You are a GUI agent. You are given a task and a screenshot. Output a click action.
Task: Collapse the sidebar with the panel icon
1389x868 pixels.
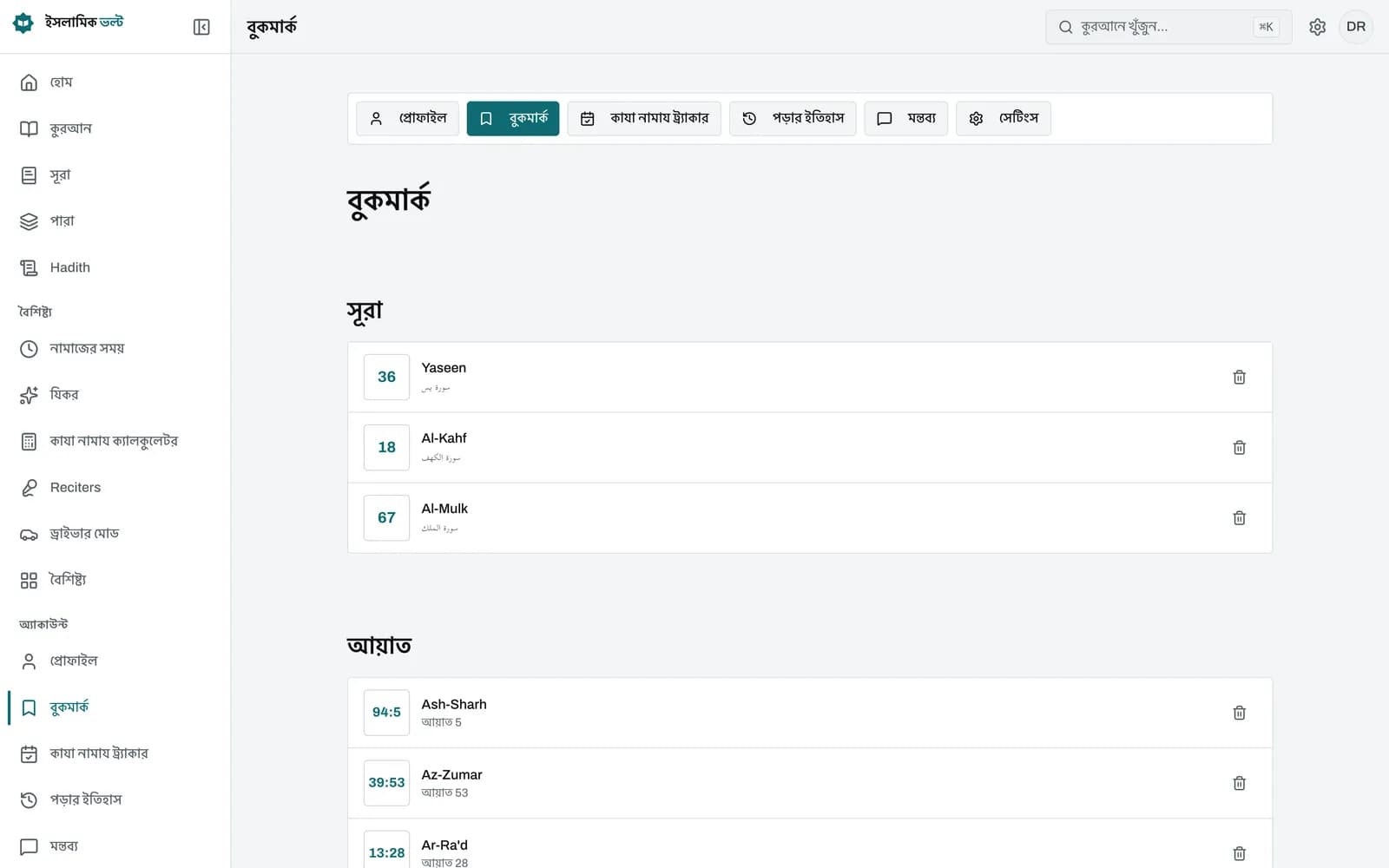pos(201,27)
